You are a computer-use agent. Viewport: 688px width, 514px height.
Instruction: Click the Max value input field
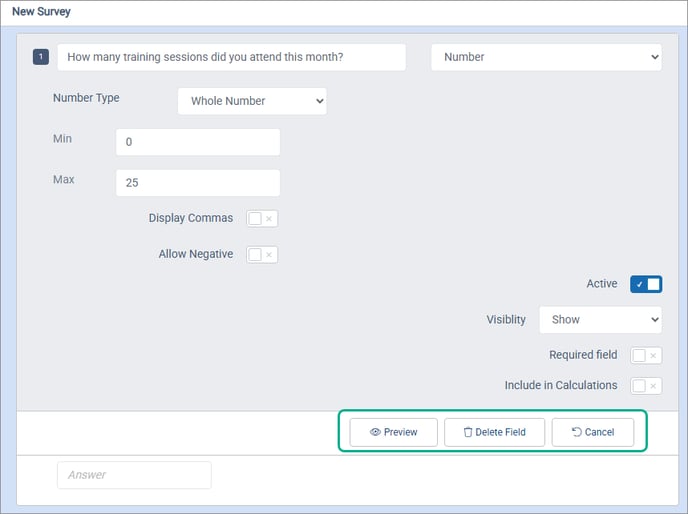[x=198, y=183]
